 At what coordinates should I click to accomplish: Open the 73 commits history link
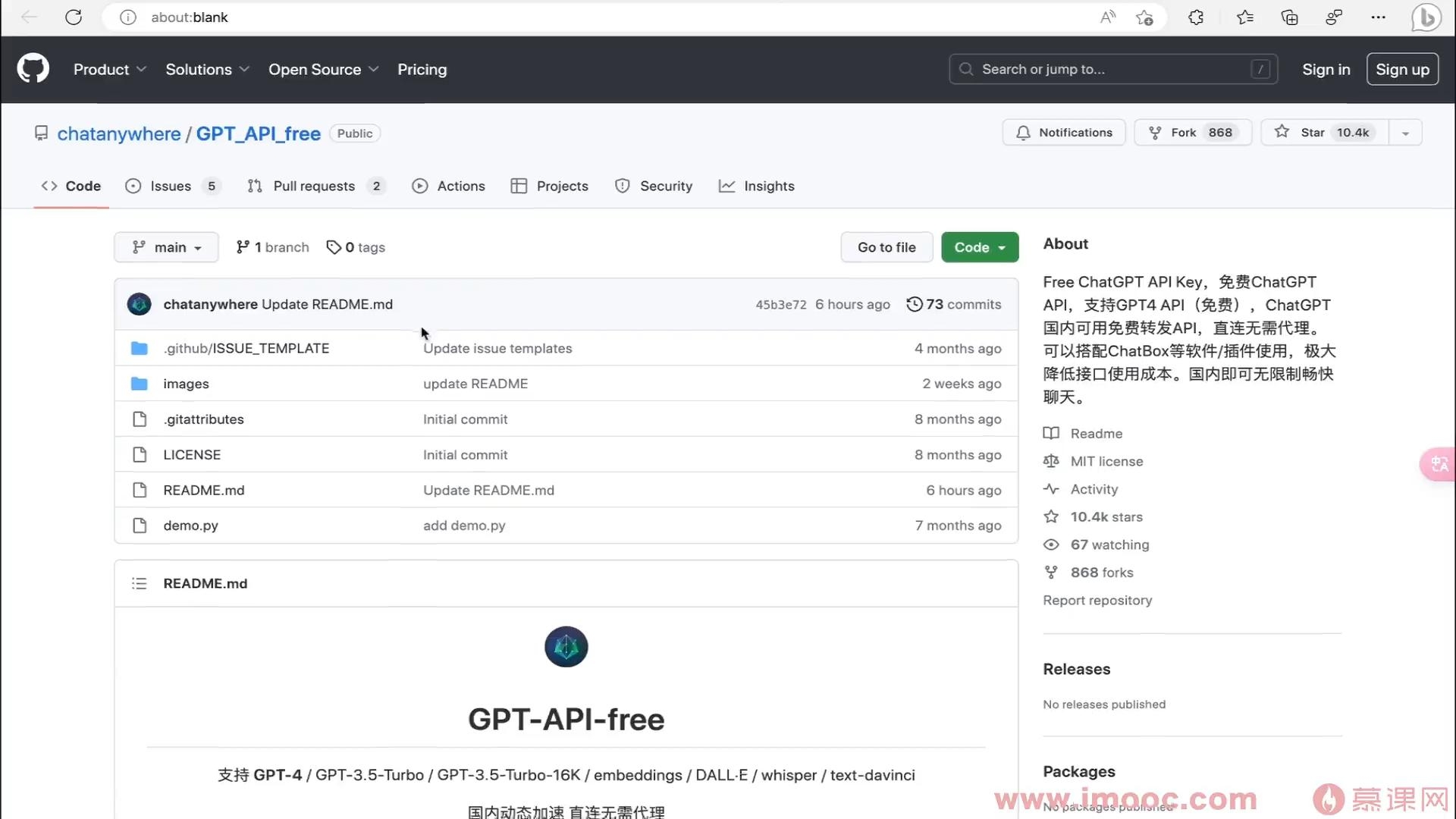[x=954, y=304]
